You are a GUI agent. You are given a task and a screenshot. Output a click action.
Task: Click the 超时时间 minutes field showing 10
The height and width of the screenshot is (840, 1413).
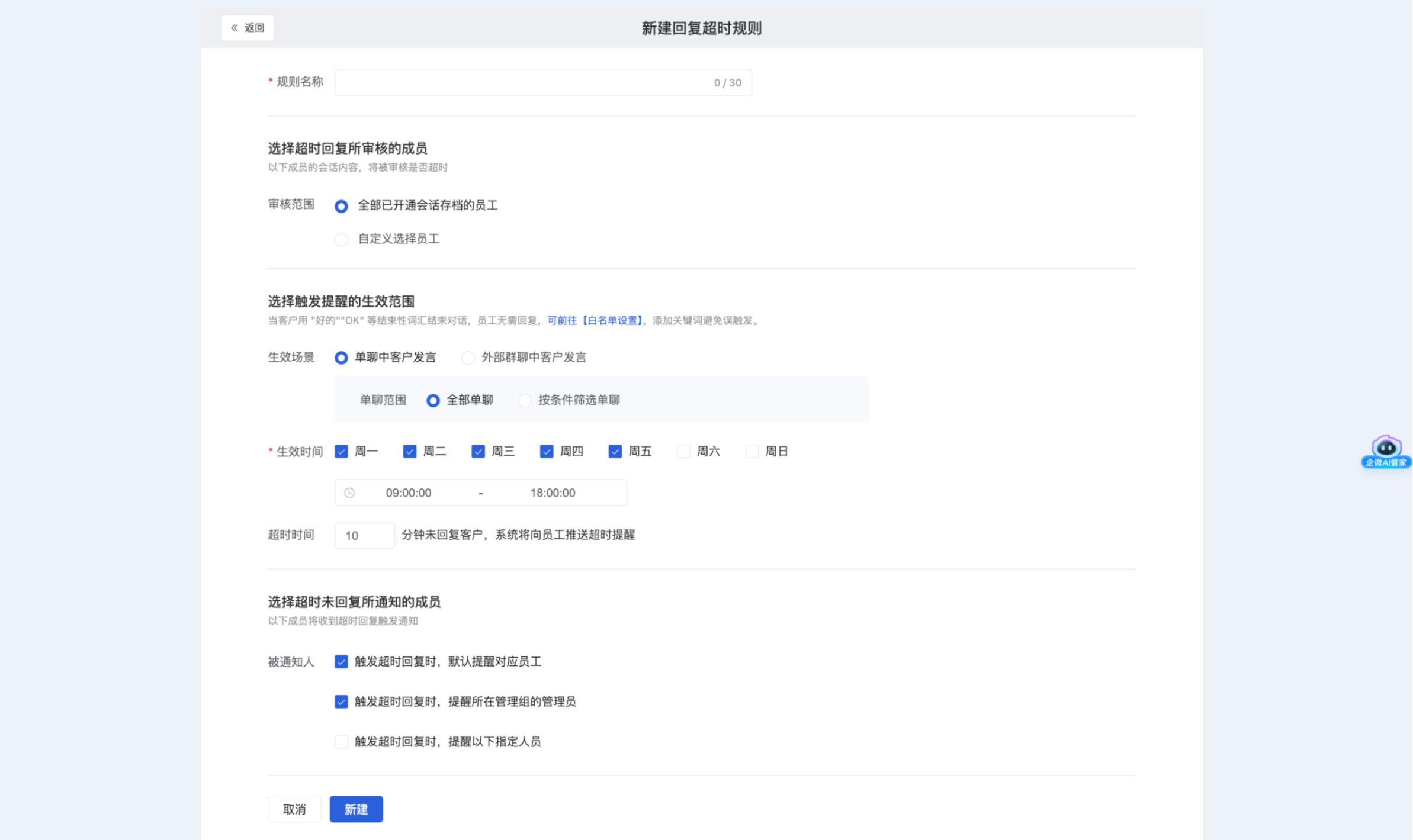coord(364,535)
